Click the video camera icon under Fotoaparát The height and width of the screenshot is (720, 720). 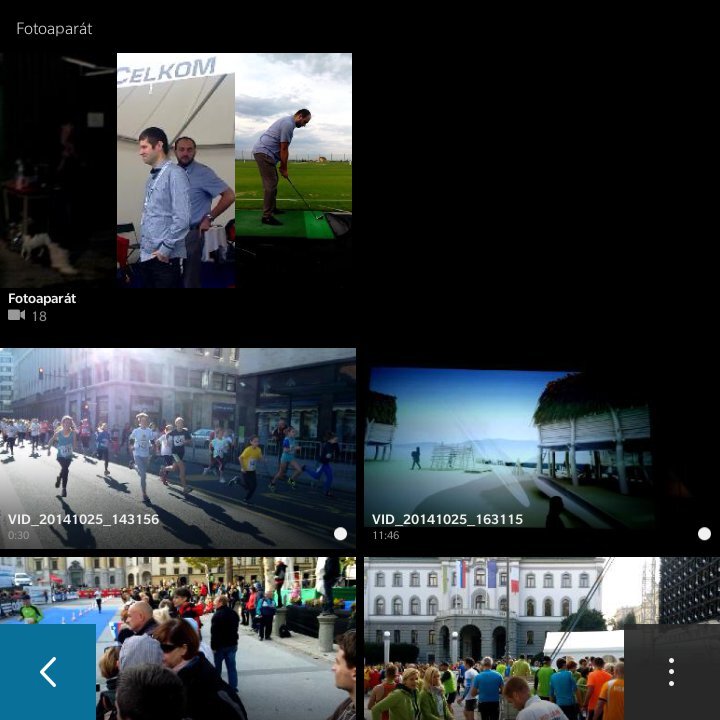[x=16, y=316]
